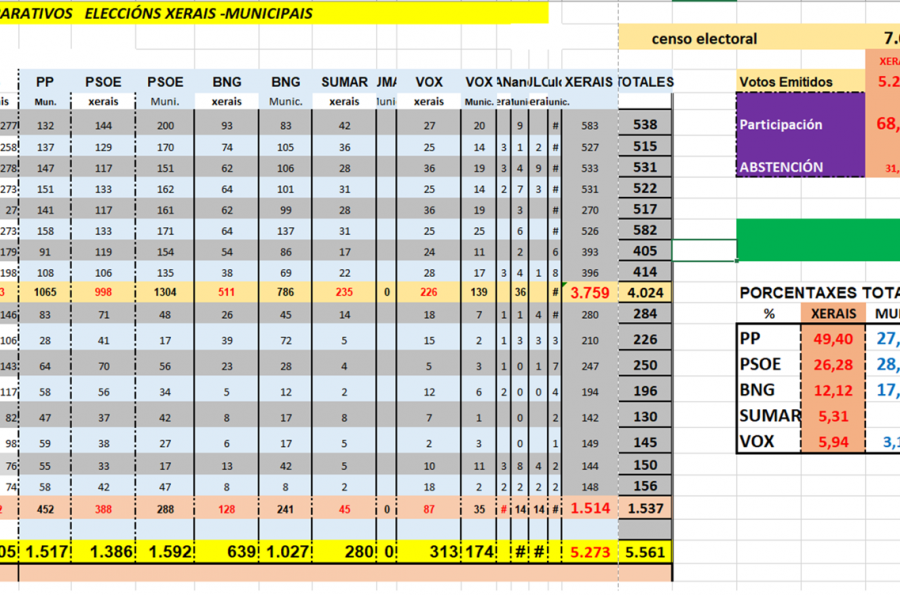Viewport: 900px width, 595px height.
Task: Select the red SUMAR subtotal 235
Action: point(344,292)
